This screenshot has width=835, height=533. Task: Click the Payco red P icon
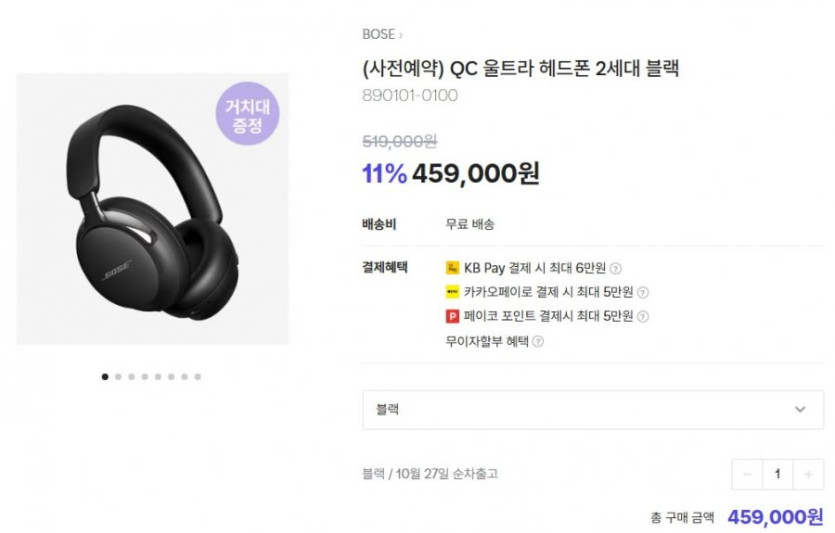[452, 316]
